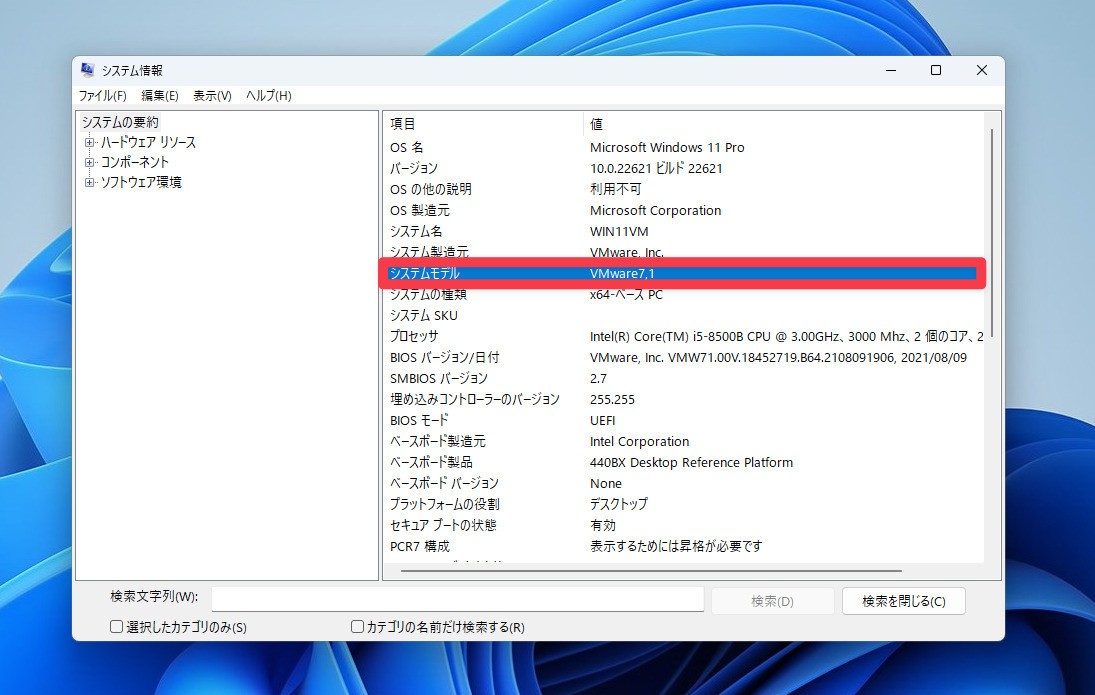Click the WIN11VM value
This screenshot has height=695, width=1095.
pyautogui.click(x=619, y=231)
